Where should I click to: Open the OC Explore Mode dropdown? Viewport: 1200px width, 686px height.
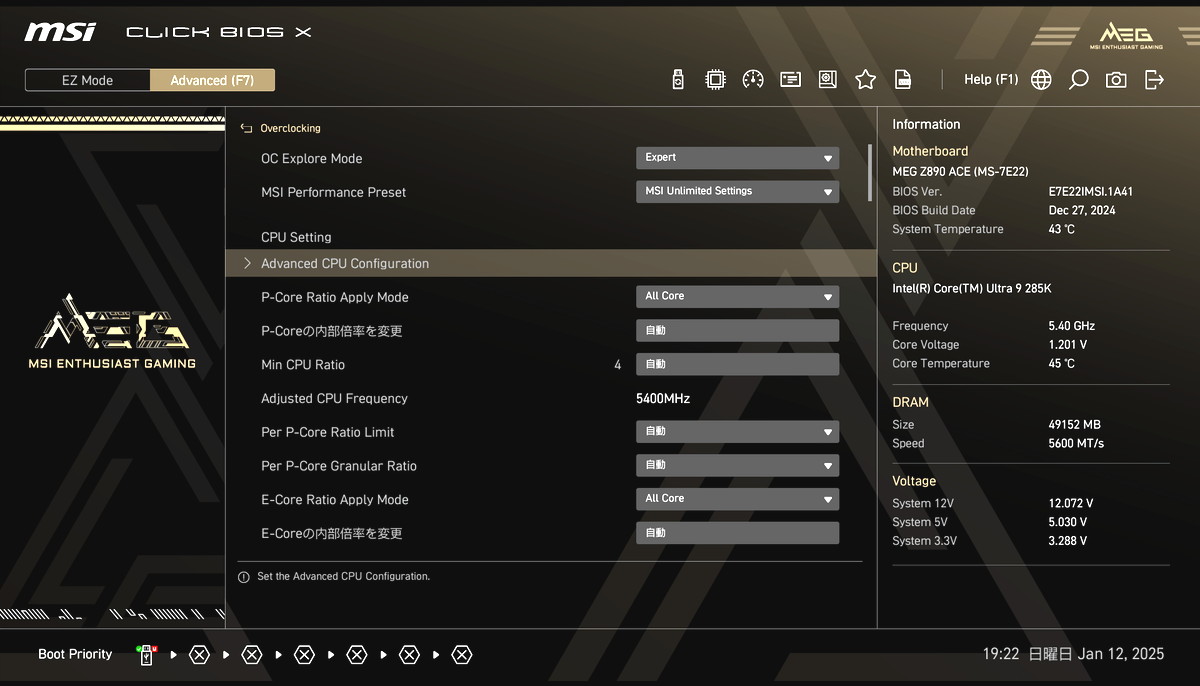point(737,158)
